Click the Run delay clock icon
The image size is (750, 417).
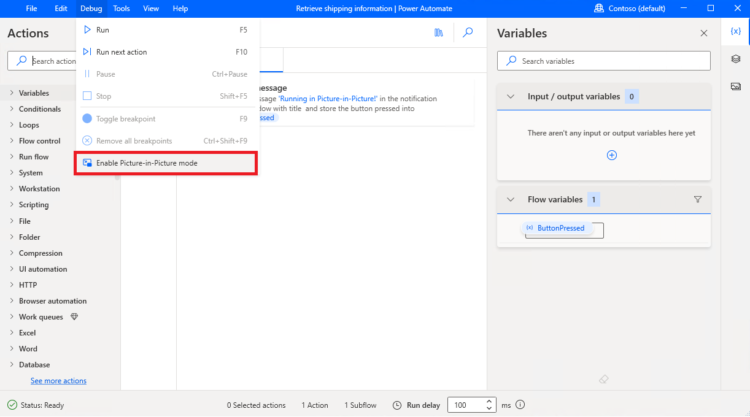pyautogui.click(x=397, y=405)
